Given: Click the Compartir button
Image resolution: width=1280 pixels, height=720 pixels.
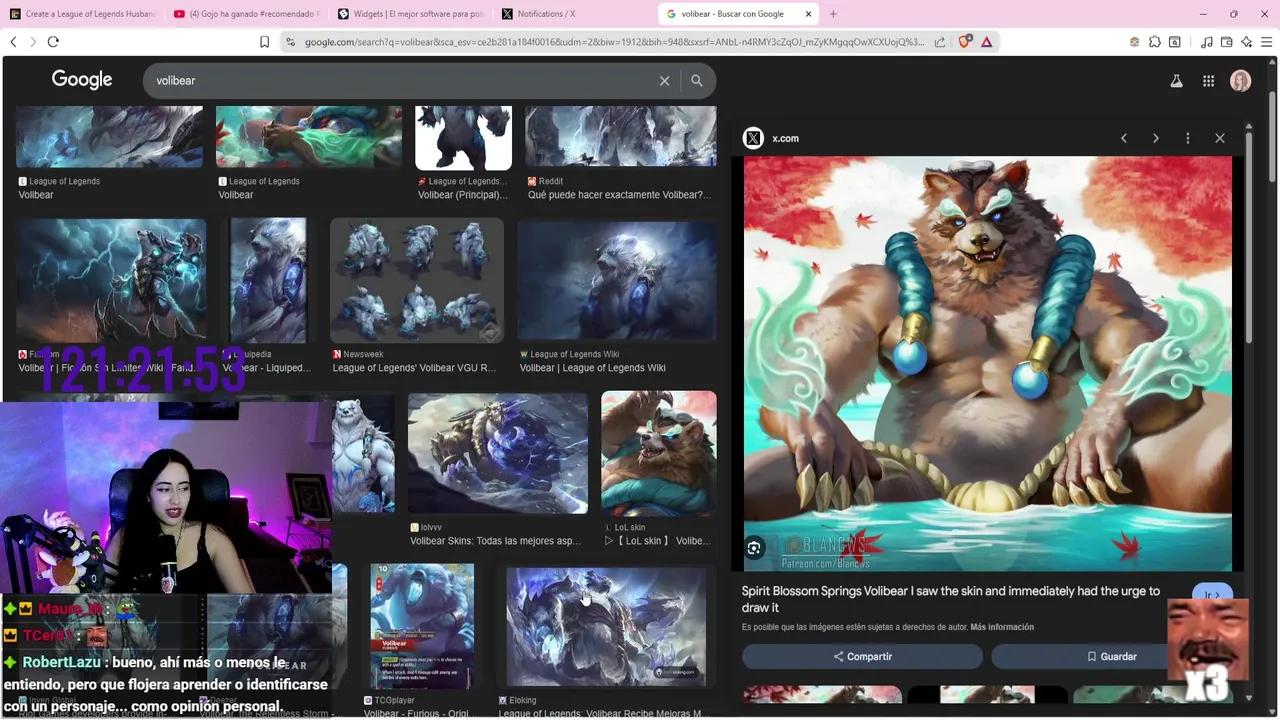Looking at the screenshot, I should pos(862,657).
